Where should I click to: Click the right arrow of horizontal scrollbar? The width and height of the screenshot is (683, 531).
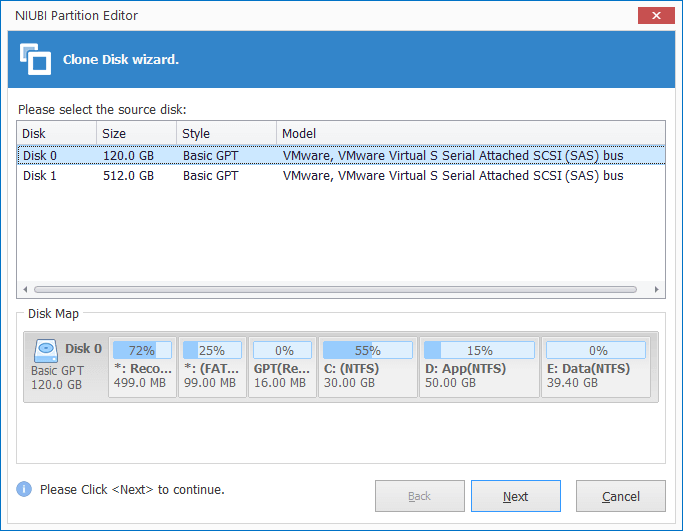(656, 289)
